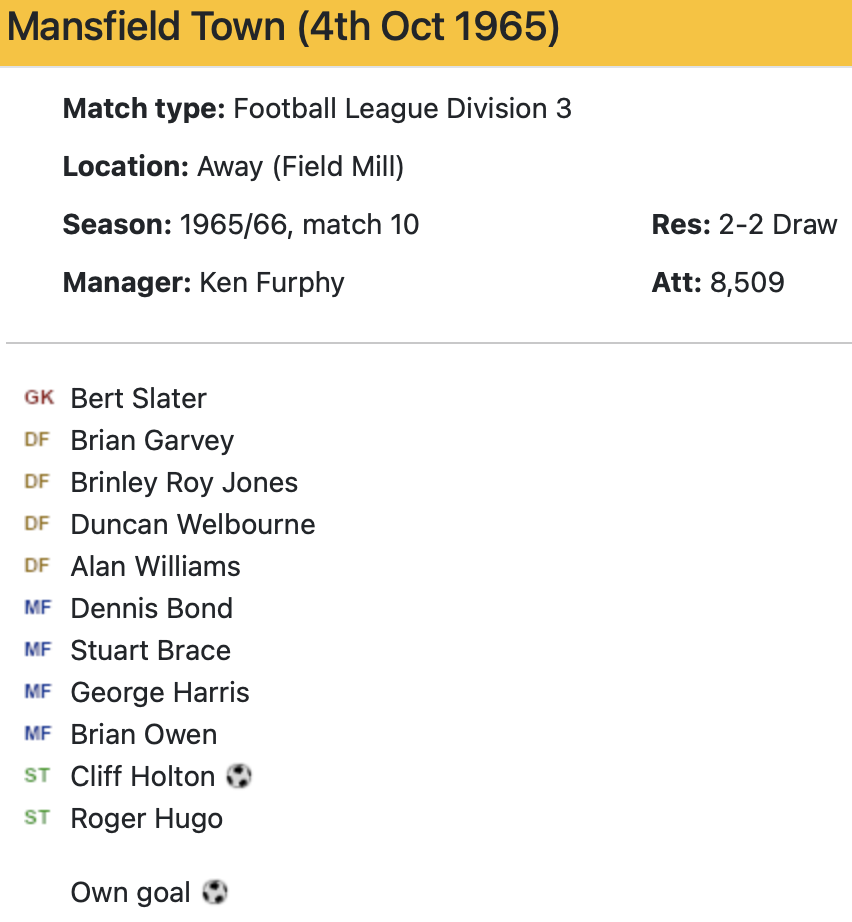Click the ST icon beside Cliff Holton

point(37,776)
